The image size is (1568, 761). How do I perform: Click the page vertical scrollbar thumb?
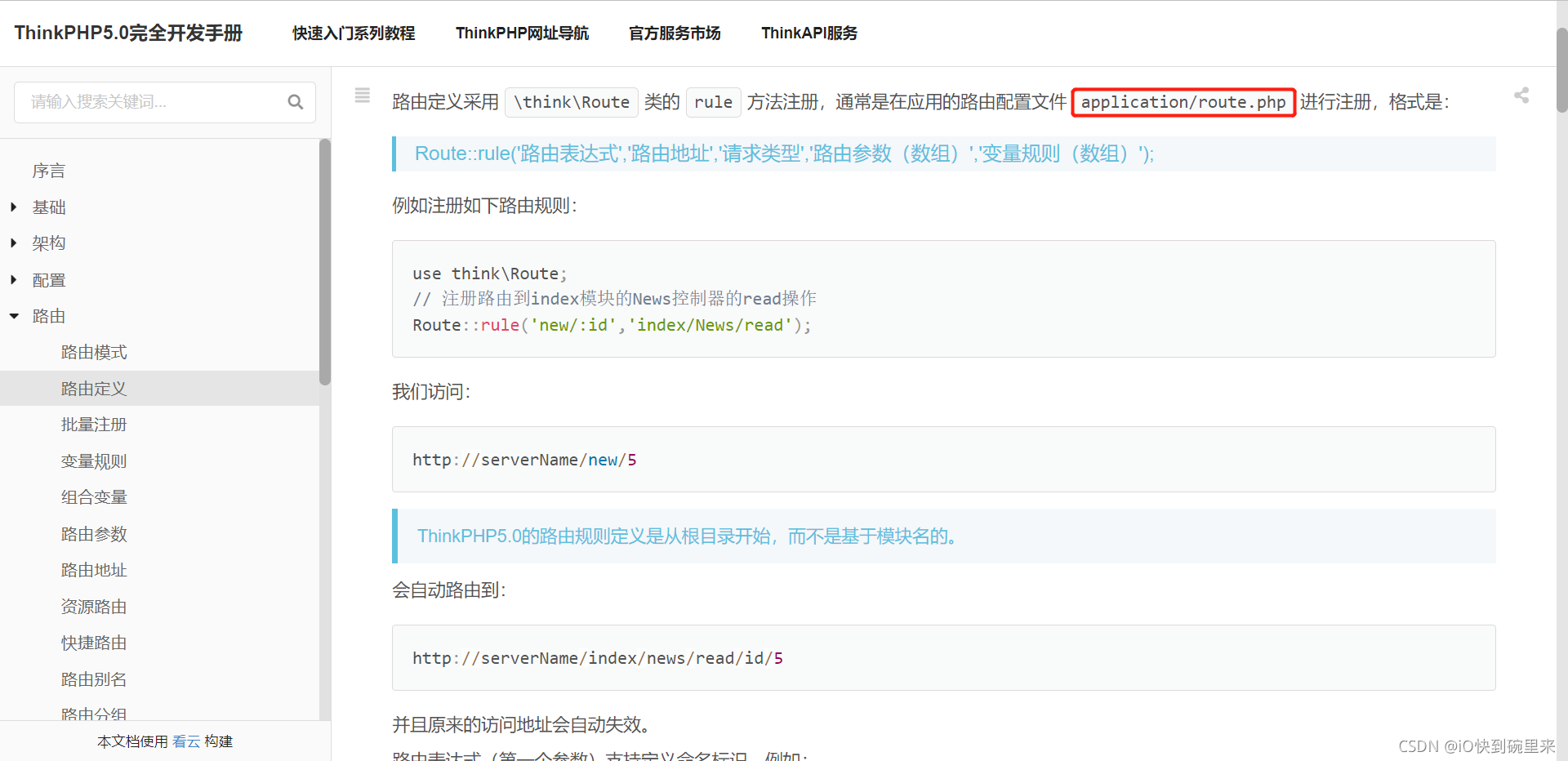1561,69
